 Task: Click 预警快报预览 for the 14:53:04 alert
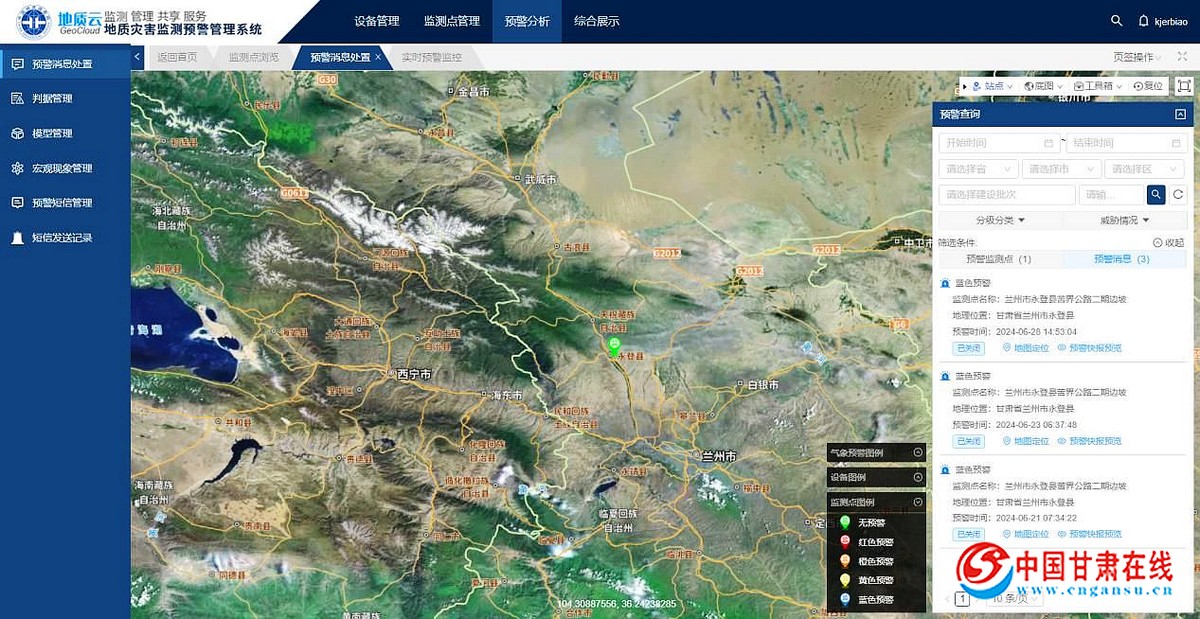tap(1089, 348)
